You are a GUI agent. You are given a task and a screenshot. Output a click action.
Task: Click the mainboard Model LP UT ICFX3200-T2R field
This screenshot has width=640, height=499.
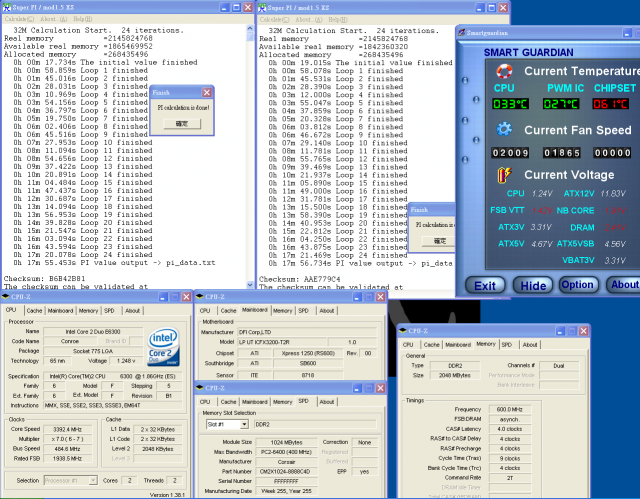[282, 342]
